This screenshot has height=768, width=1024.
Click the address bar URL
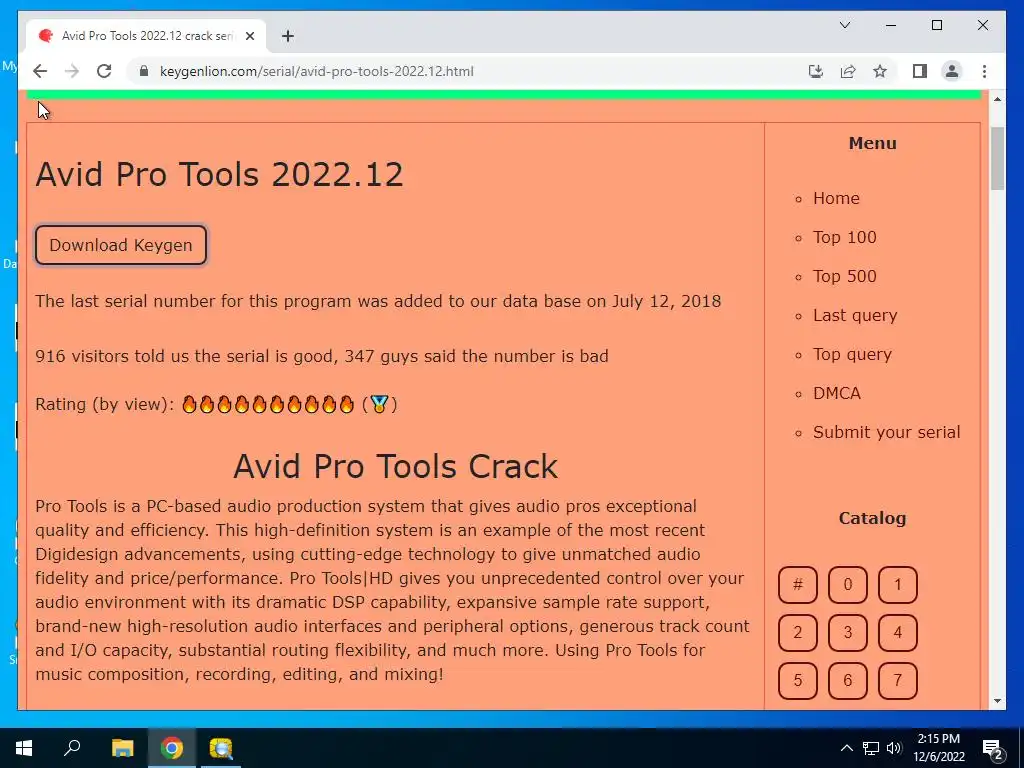point(317,71)
